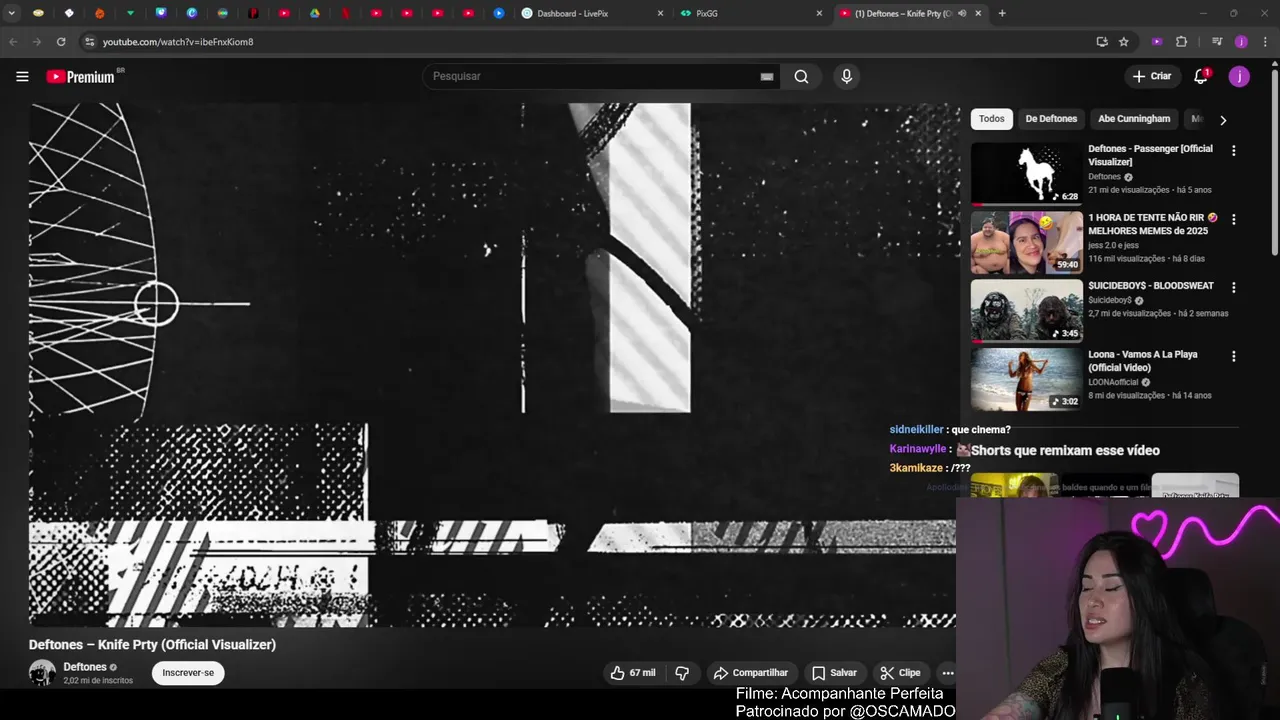The width and height of the screenshot is (1280, 720).
Task: Mute the Deftones tab via speaker icon
Action: click(x=962, y=13)
